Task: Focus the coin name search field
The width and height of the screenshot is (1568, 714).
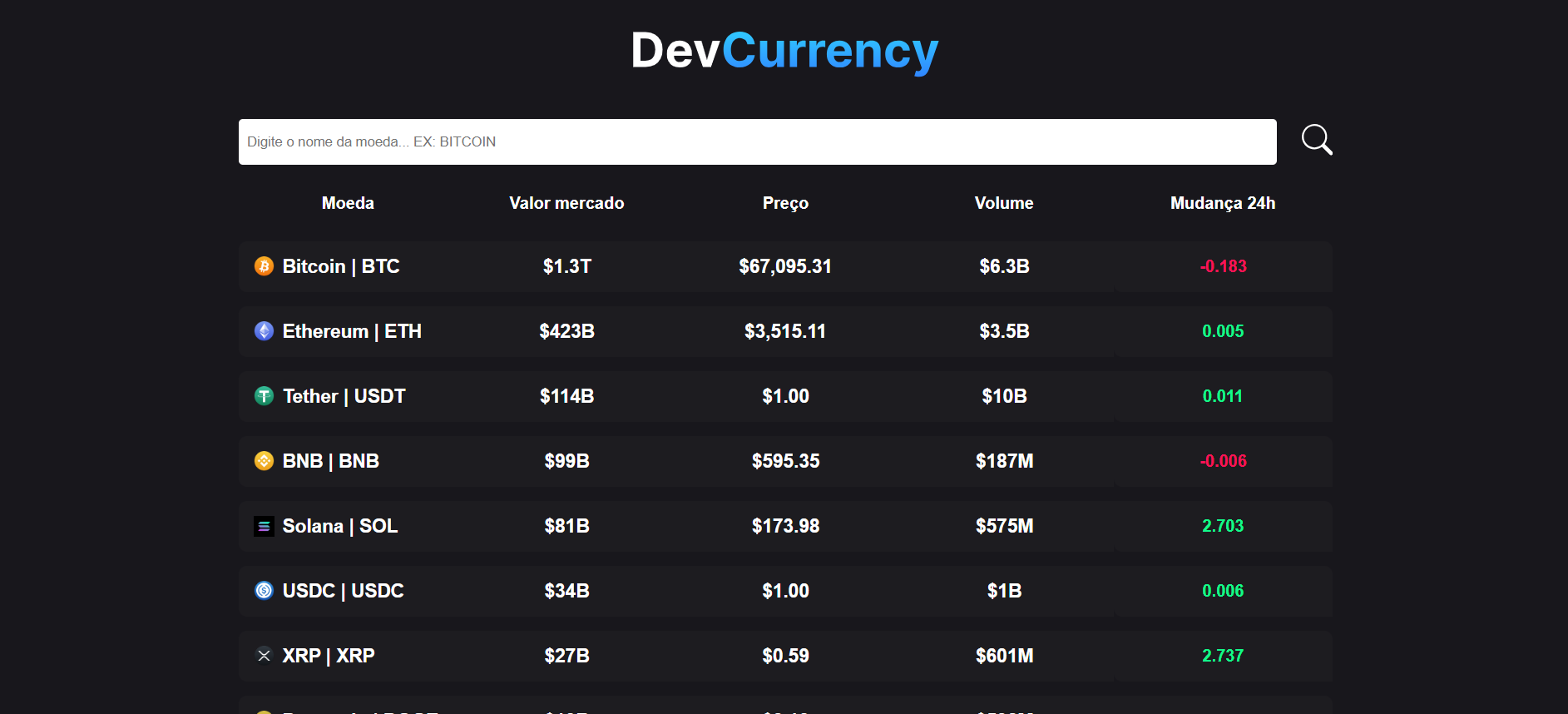Action: coord(757,141)
